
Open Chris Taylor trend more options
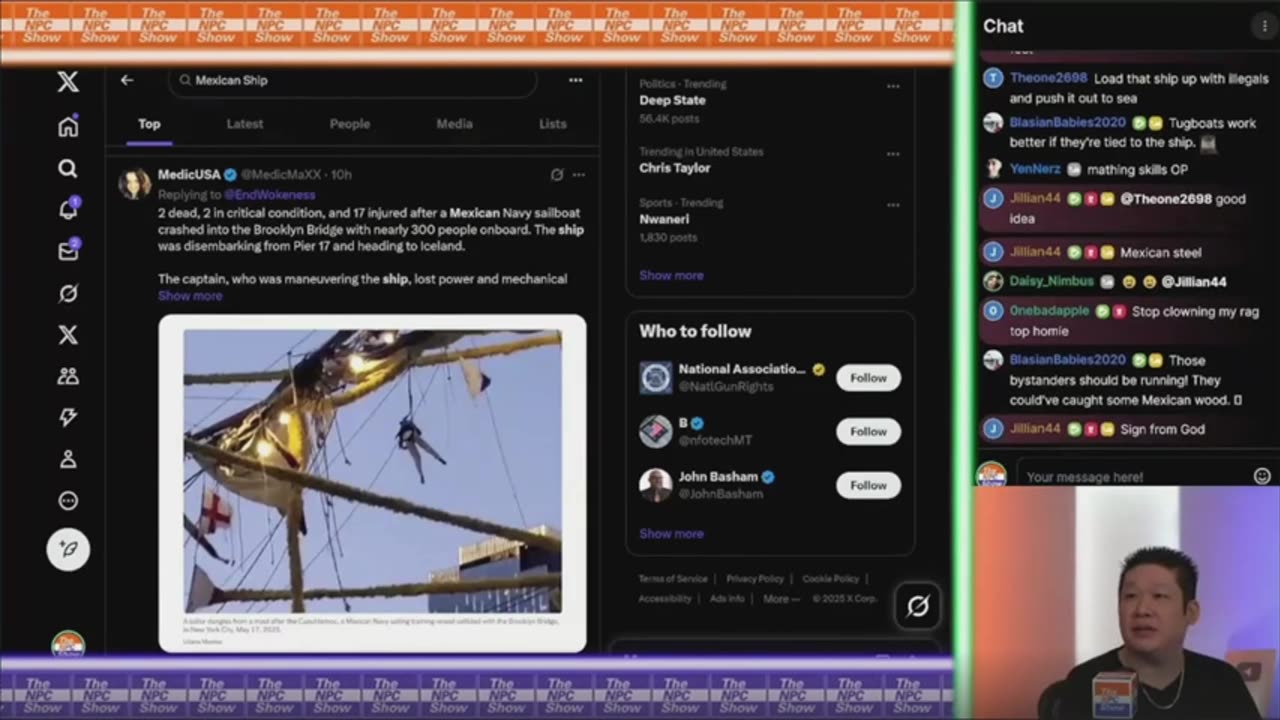click(893, 154)
